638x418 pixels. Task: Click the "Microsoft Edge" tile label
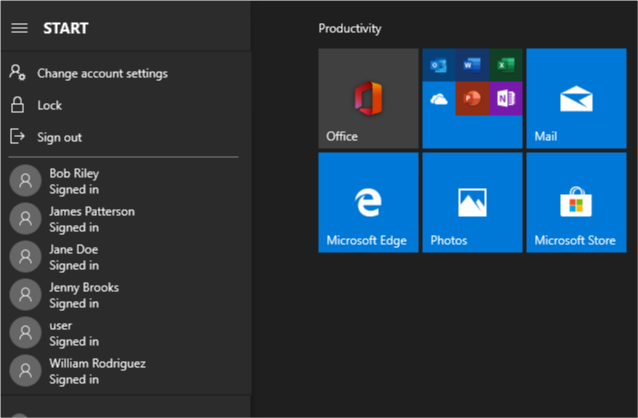[x=366, y=240]
